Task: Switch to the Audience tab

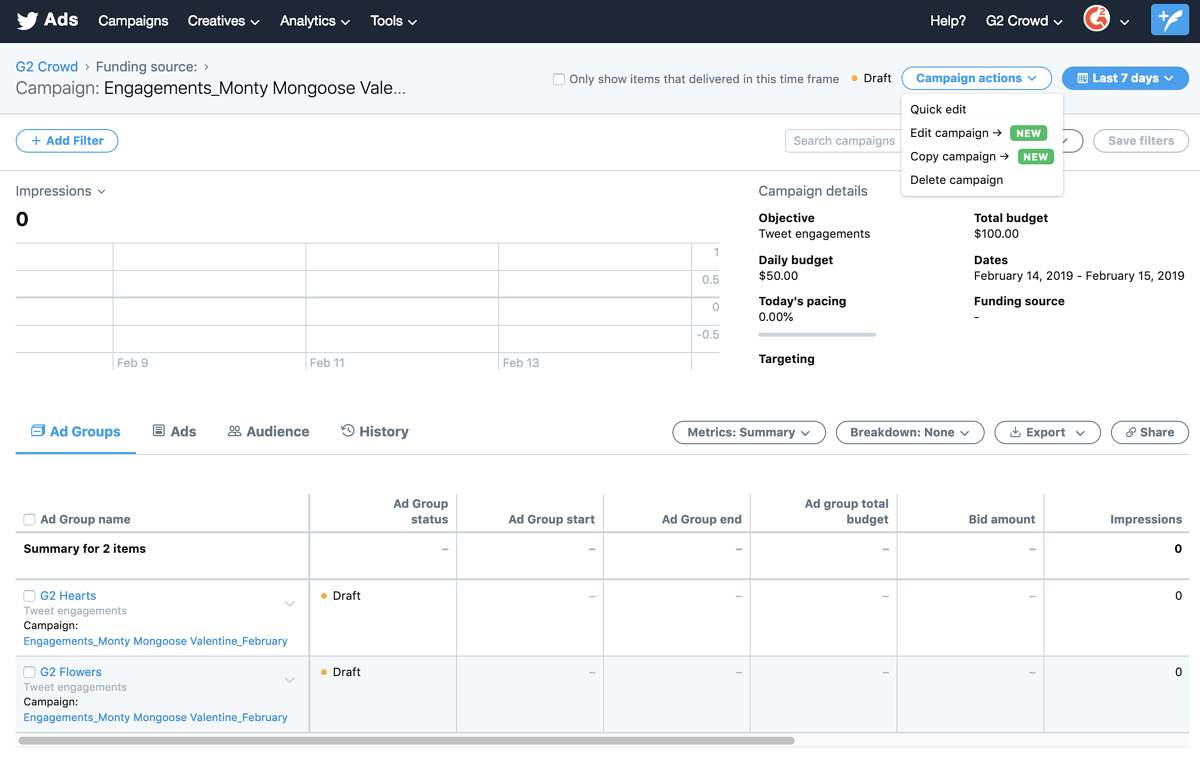Action: click(268, 432)
